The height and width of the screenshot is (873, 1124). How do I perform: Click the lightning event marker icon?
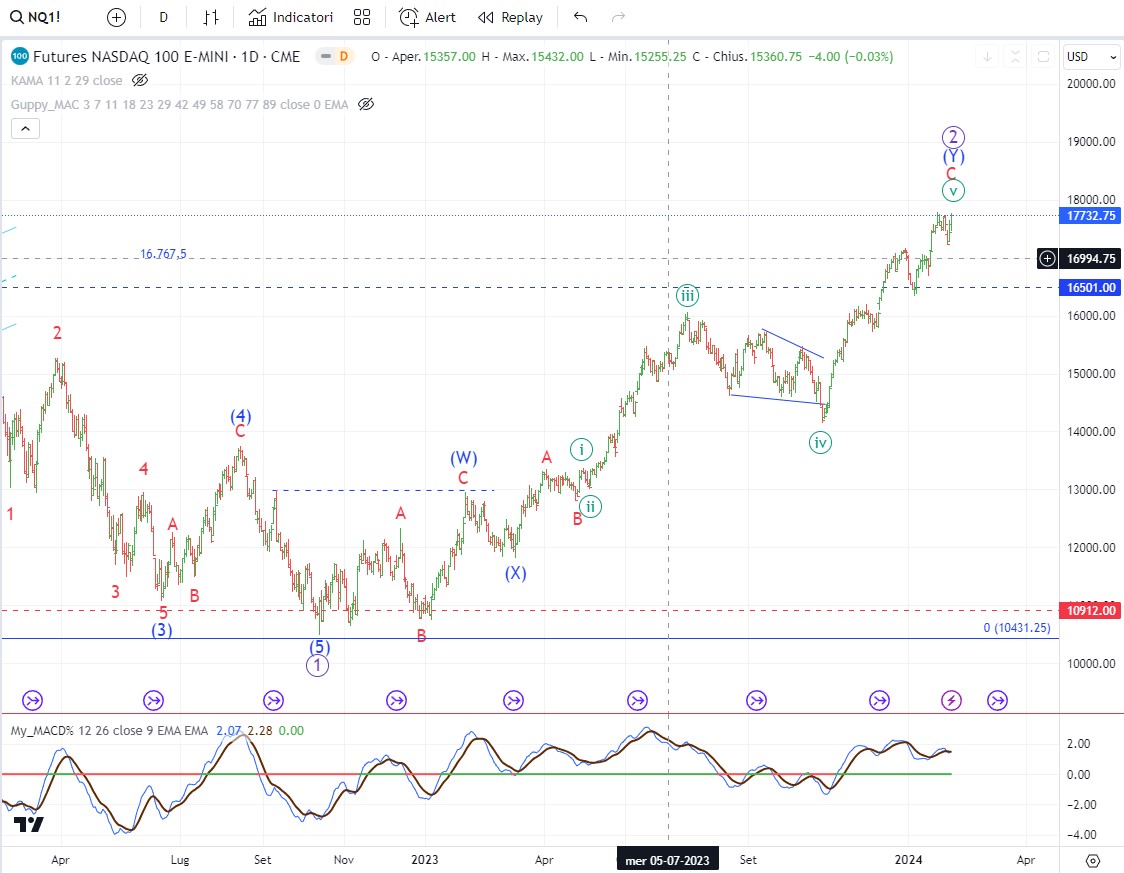951,700
